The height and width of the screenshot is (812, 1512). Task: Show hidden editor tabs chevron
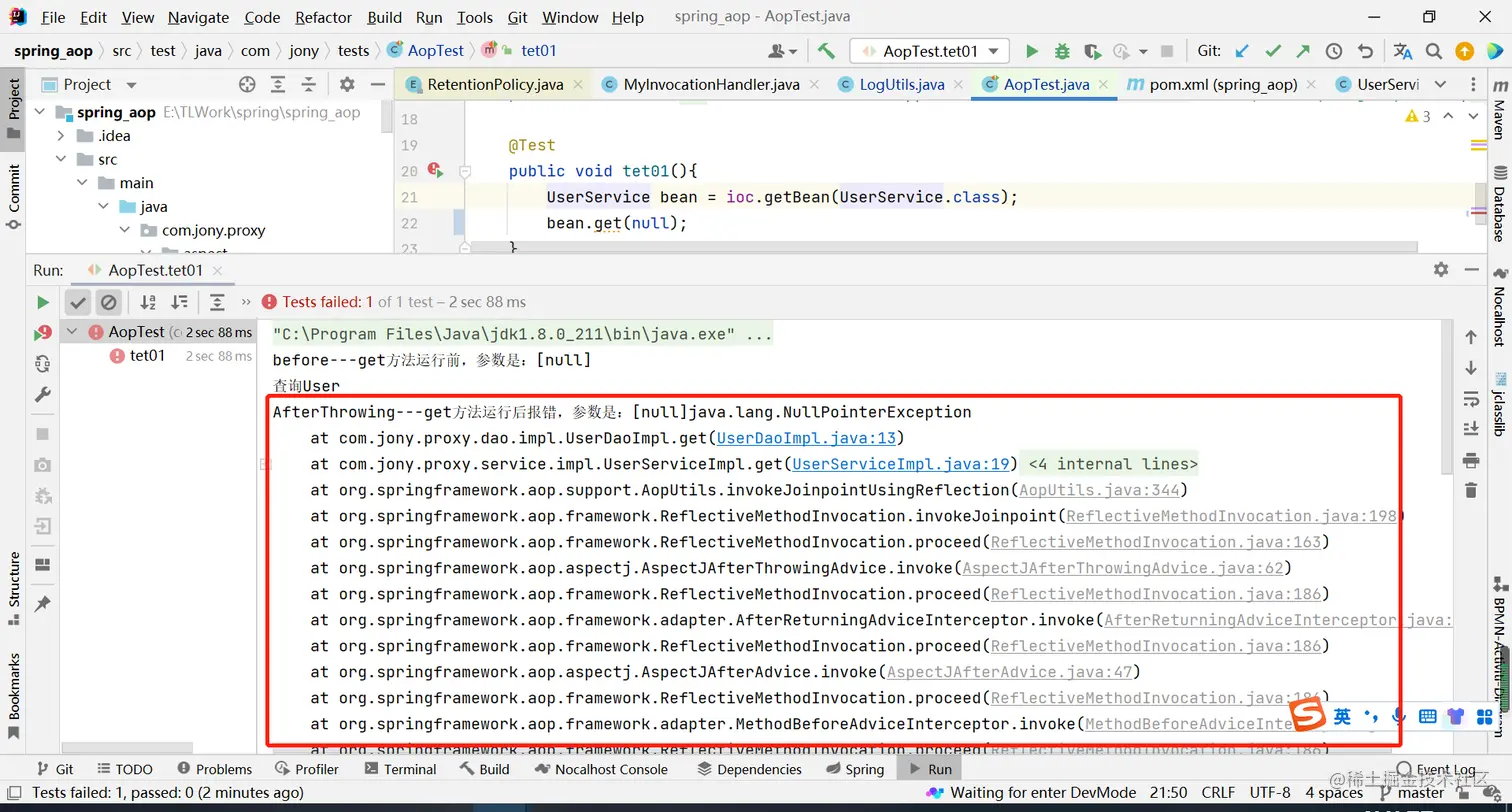(1440, 84)
